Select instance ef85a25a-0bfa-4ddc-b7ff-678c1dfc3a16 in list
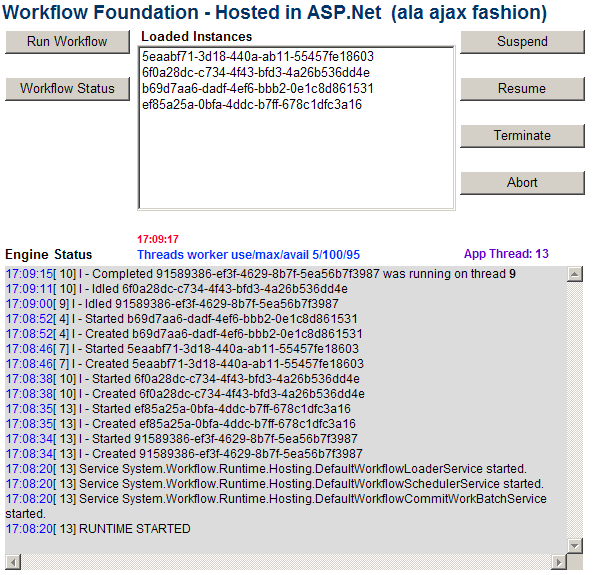 252,105
